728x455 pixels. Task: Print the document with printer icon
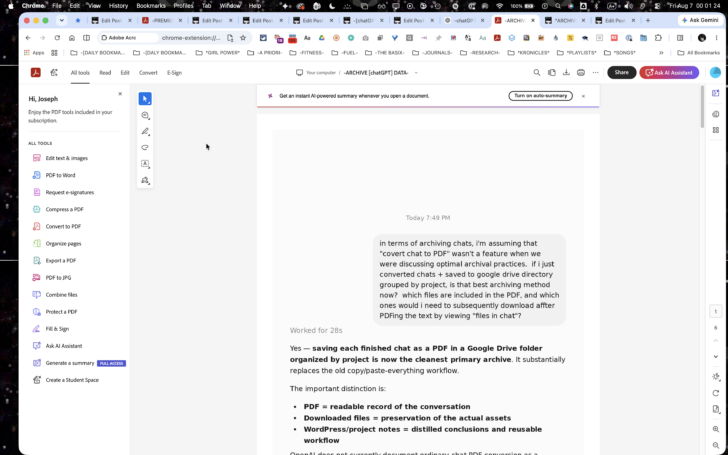(x=581, y=72)
